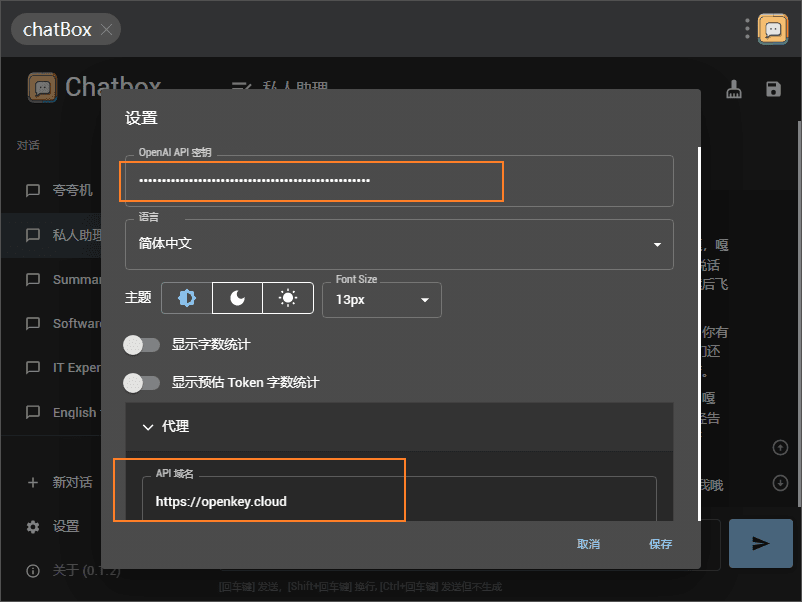Image resolution: width=802 pixels, height=602 pixels.
Task: Open the 私人助理 conversation
Action: tap(51, 235)
